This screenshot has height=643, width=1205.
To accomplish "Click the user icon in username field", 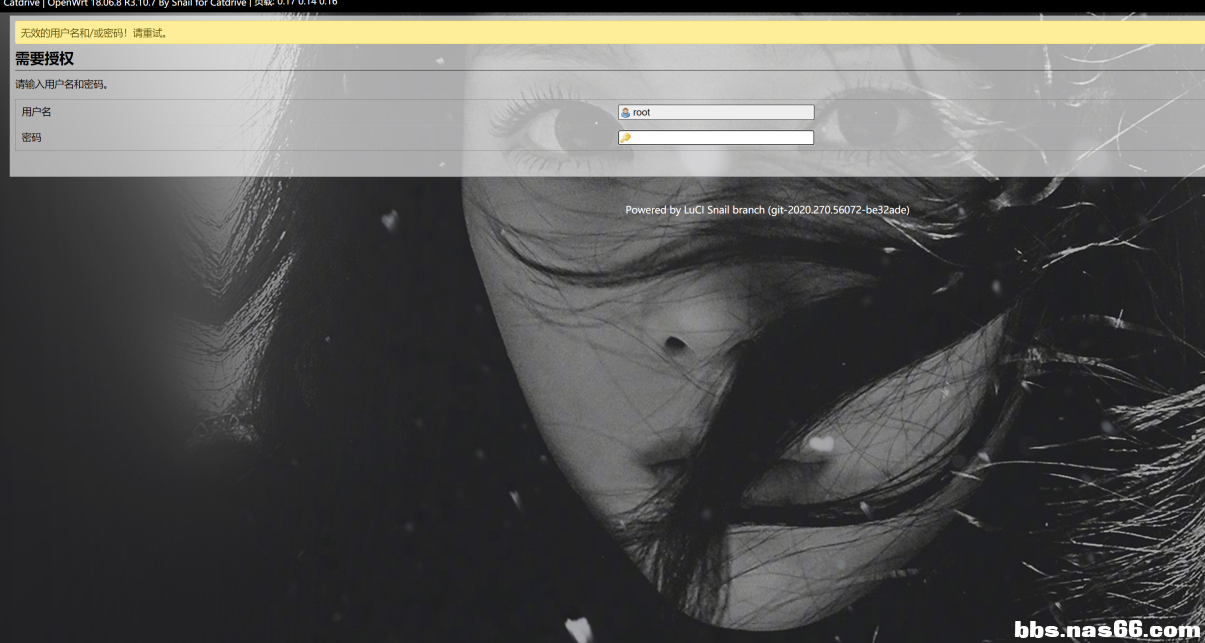I will point(625,113).
